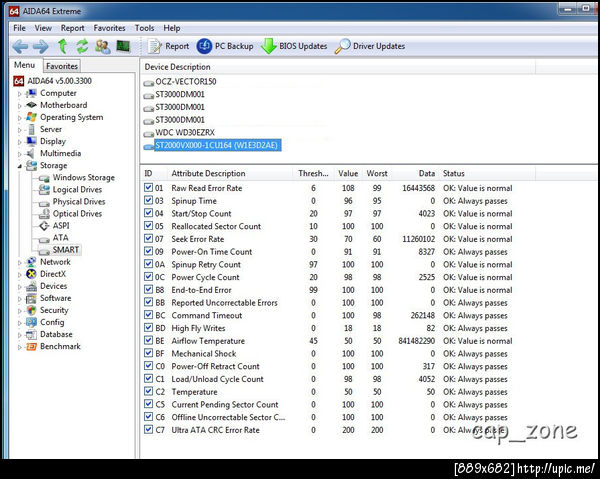Screen dimensions: 600x479
Task: Toggle Ultra ATA CRC Error Rate checkbox
Action: click(148, 429)
